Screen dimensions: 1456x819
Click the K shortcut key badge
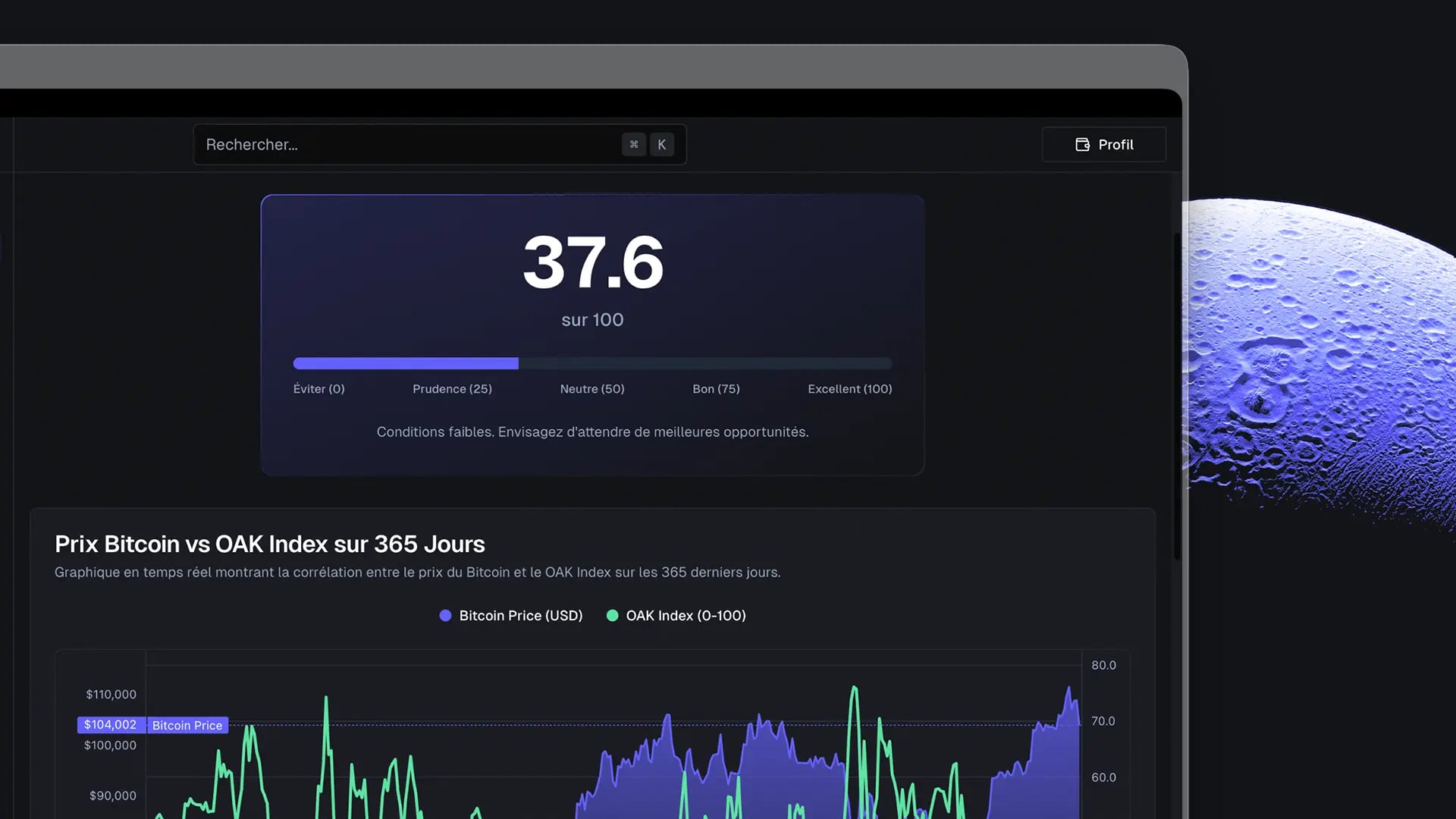[662, 144]
